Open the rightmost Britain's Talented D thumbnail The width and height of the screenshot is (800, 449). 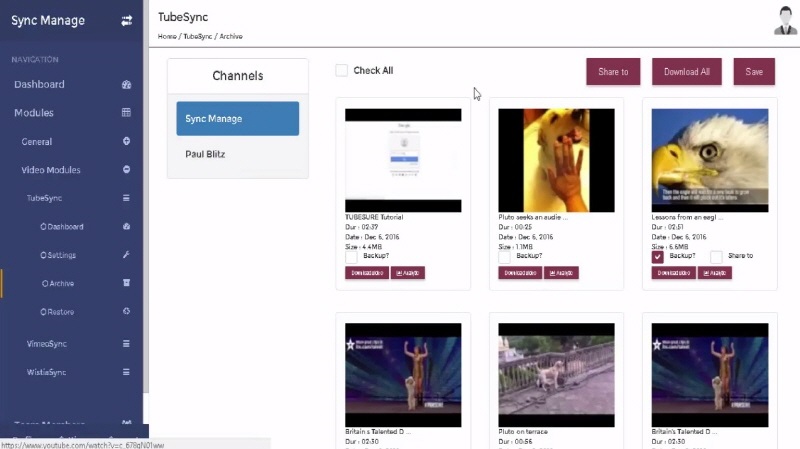click(710, 375)
